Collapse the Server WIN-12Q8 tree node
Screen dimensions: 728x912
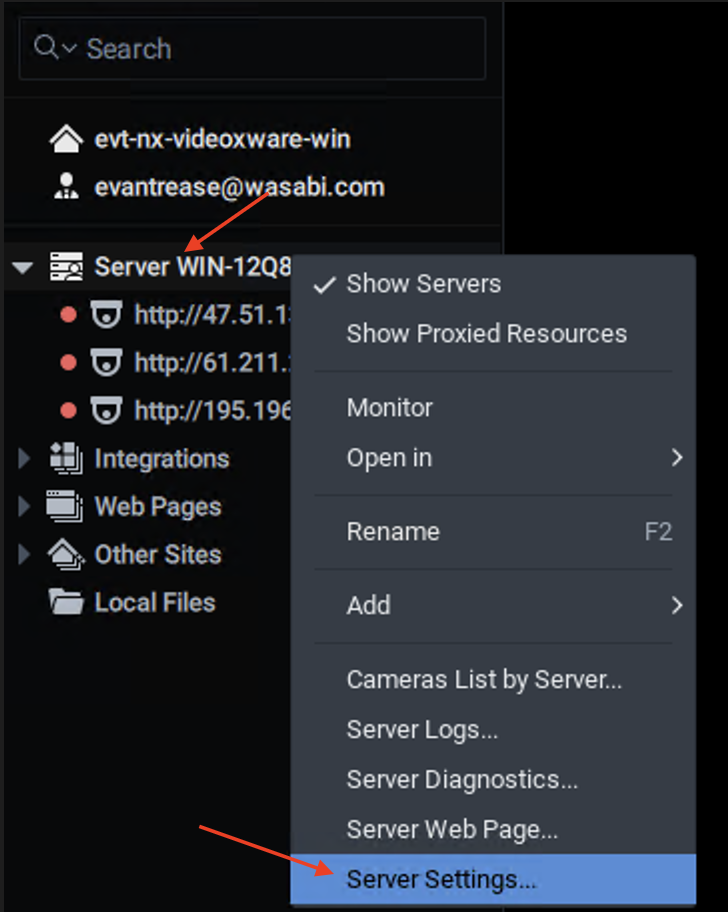pyautogui.click(x=23, y=268)
